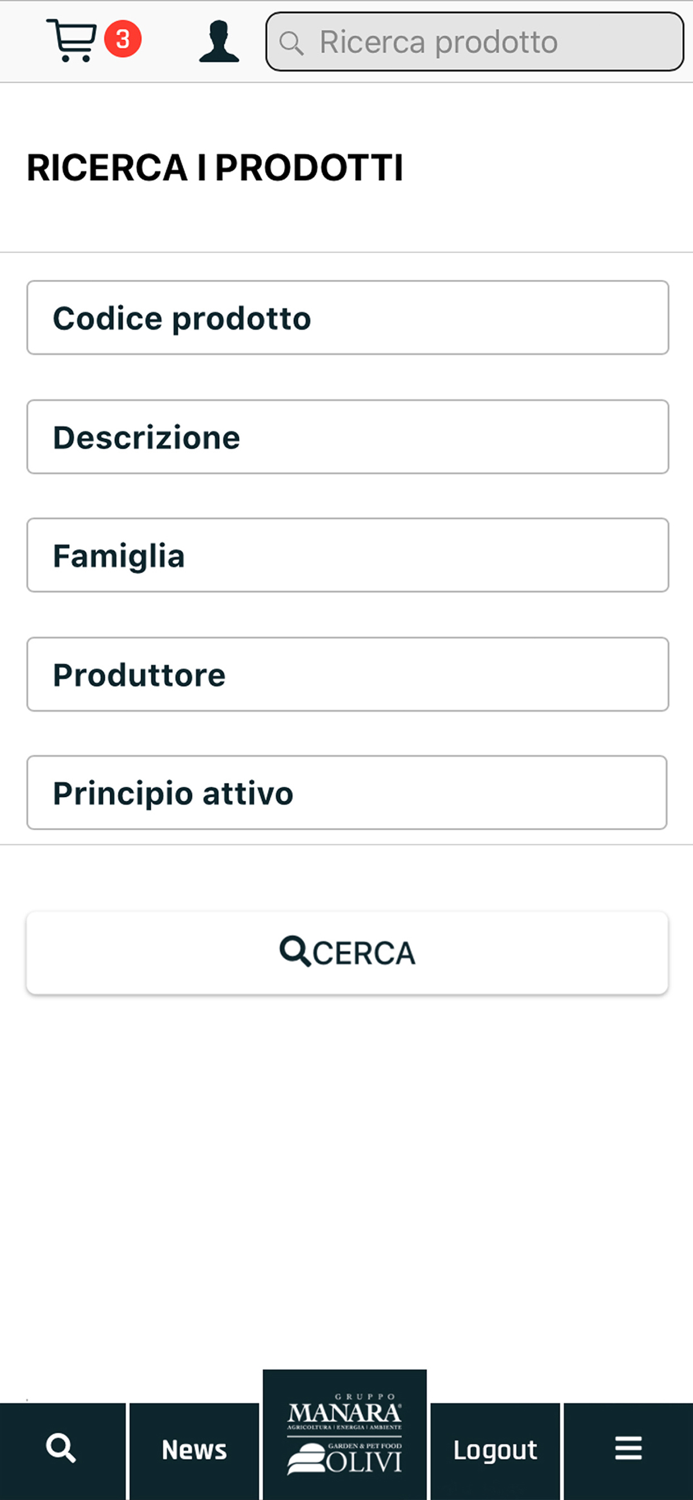Focus the Codice prodotto input field

tap(347, 317)
